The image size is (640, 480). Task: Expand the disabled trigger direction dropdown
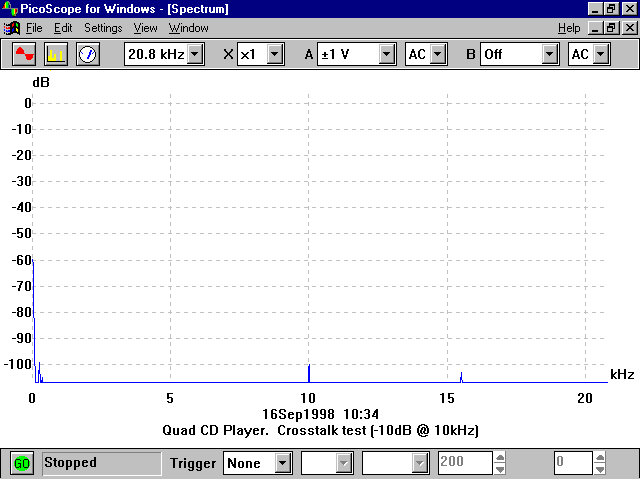(344, 463)
